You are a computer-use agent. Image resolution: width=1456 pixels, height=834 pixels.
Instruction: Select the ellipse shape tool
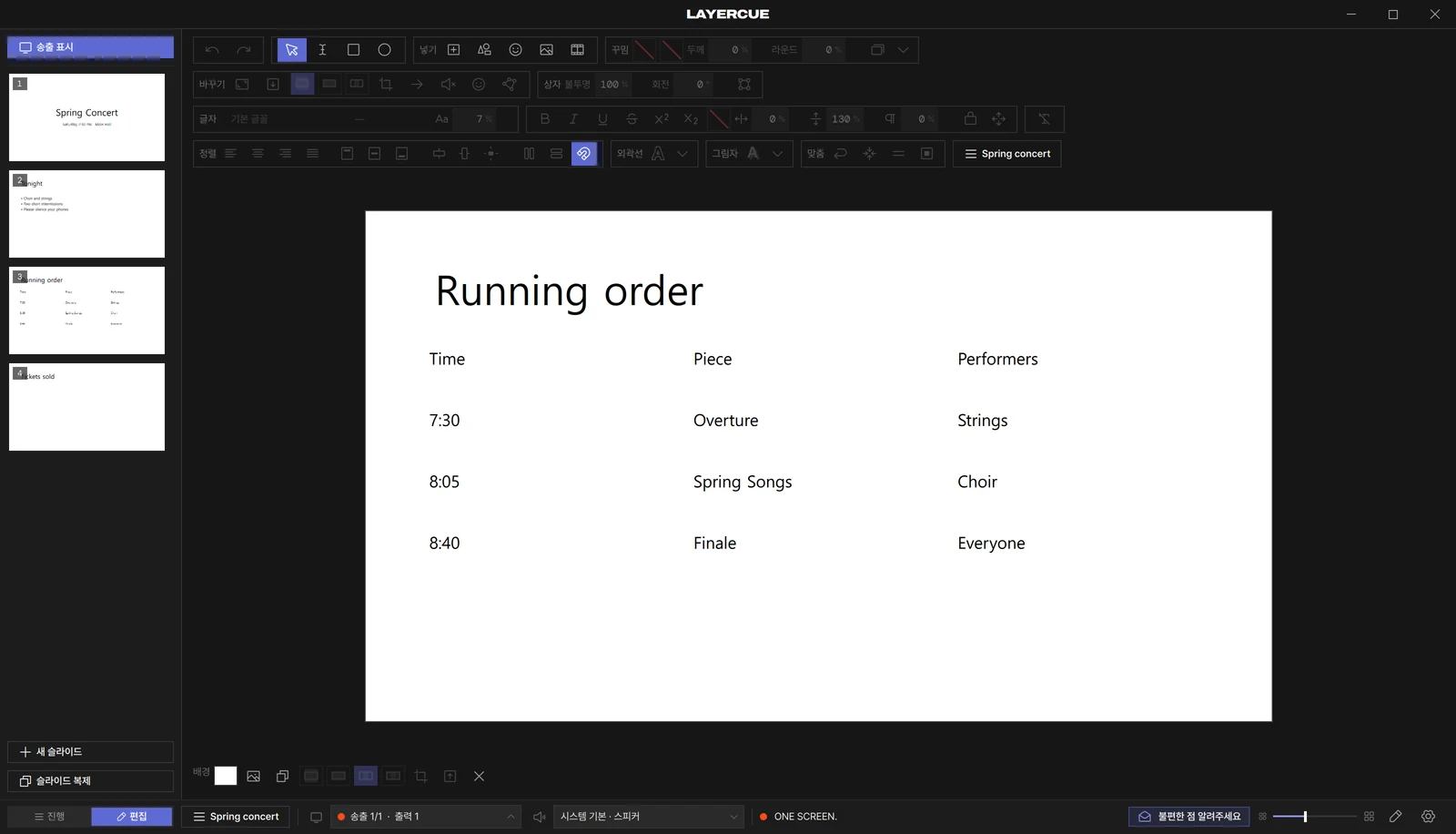point(384,50)
